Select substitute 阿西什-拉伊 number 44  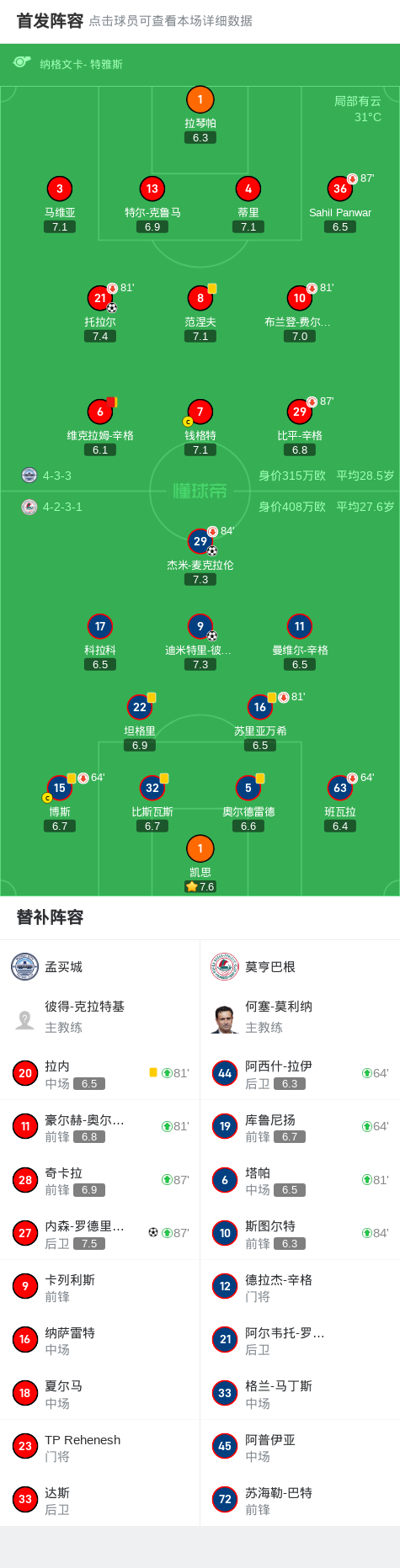point(300,1073)
